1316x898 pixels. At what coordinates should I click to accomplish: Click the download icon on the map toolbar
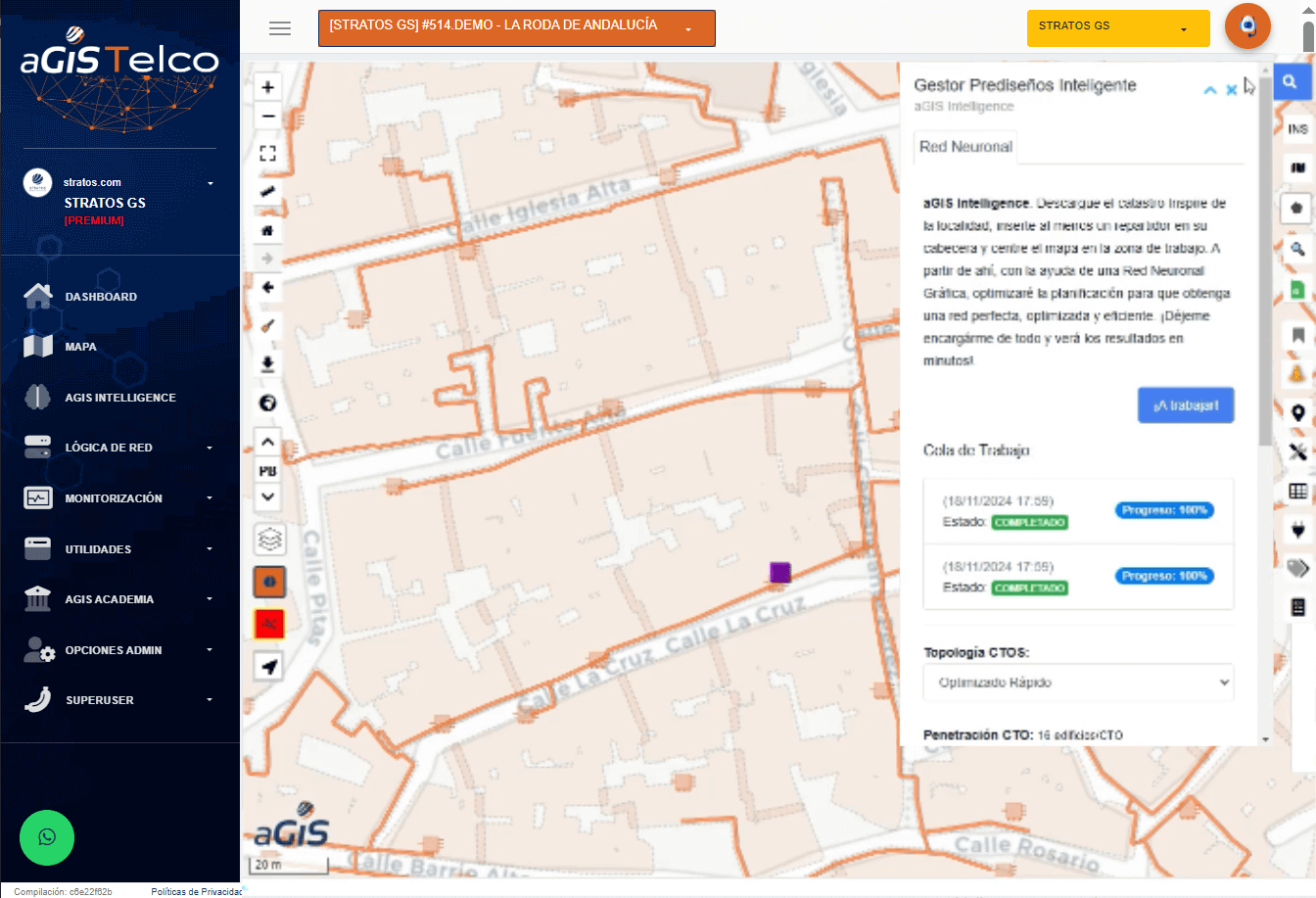point(268,364)
